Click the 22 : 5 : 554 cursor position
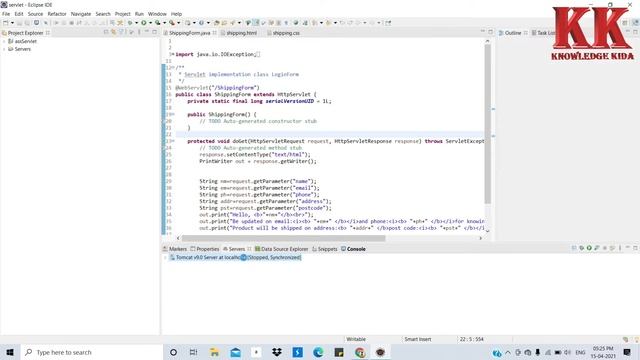The height and width of the screenshot is (360, 640). click(471, 339)
